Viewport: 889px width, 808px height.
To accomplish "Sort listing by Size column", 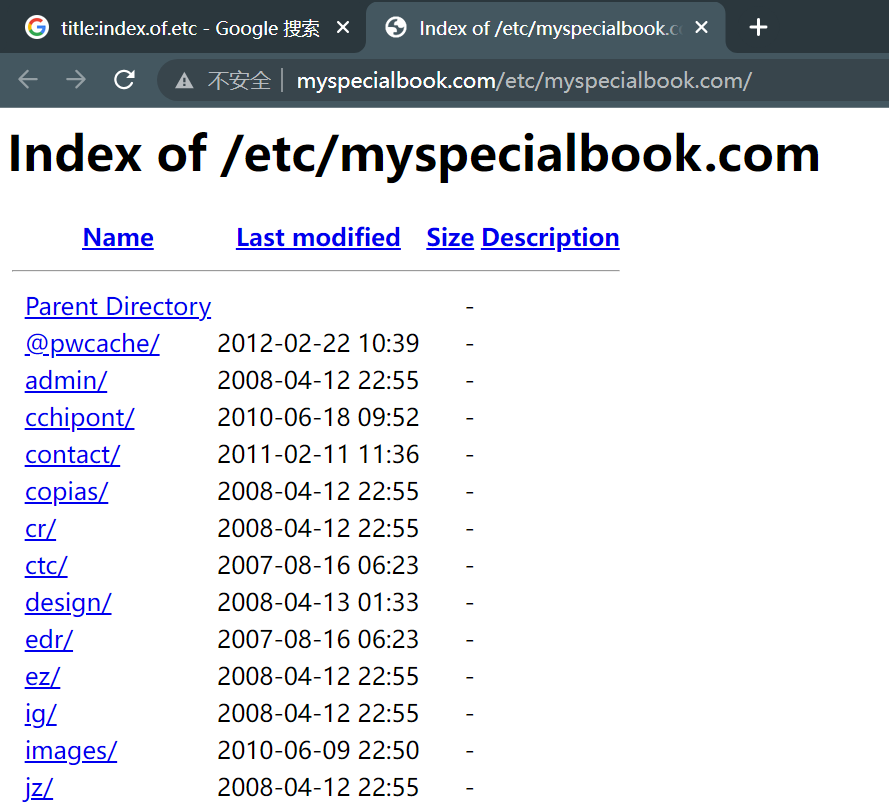I will pyautogui.click(x=450, y=238).
